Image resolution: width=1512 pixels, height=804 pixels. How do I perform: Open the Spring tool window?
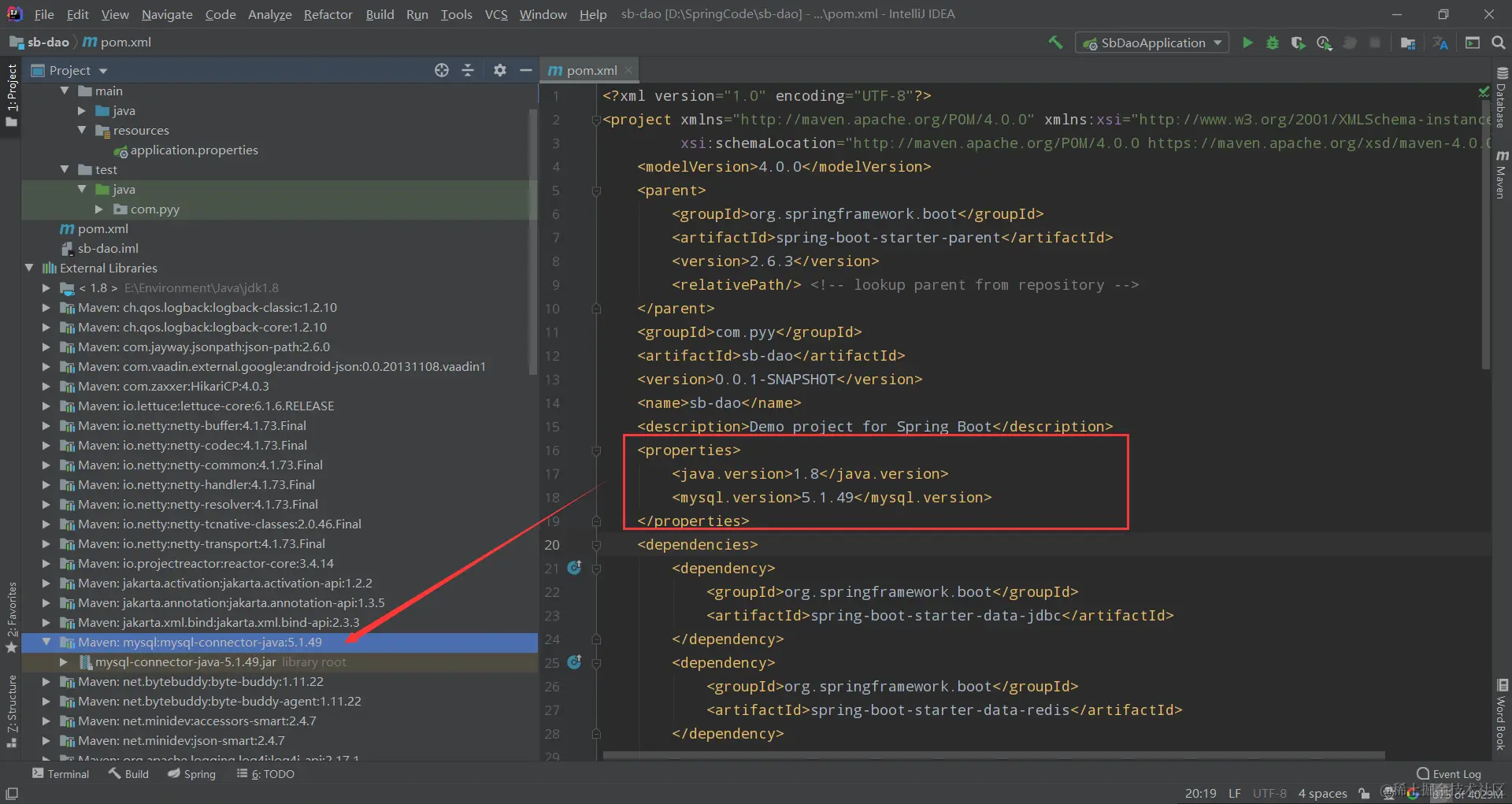pos(191,774)
